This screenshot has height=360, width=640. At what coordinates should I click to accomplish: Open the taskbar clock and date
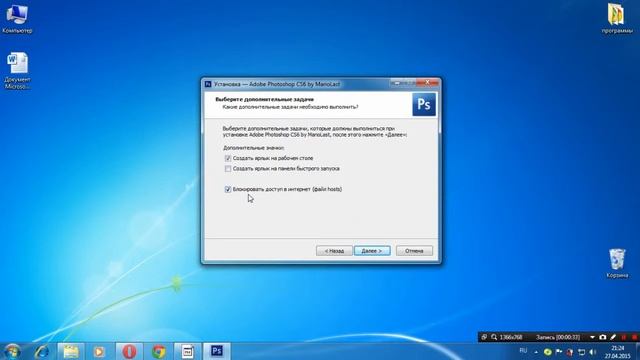point(618,352)
